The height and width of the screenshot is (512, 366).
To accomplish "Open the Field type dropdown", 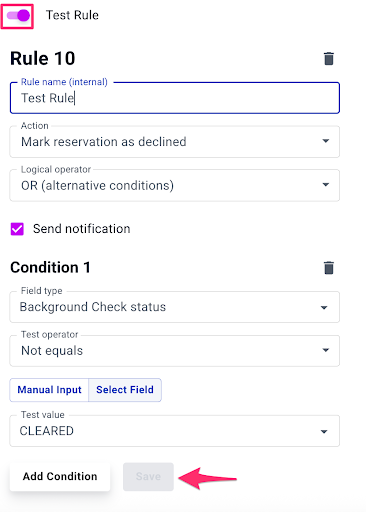I will coord(175,307).
